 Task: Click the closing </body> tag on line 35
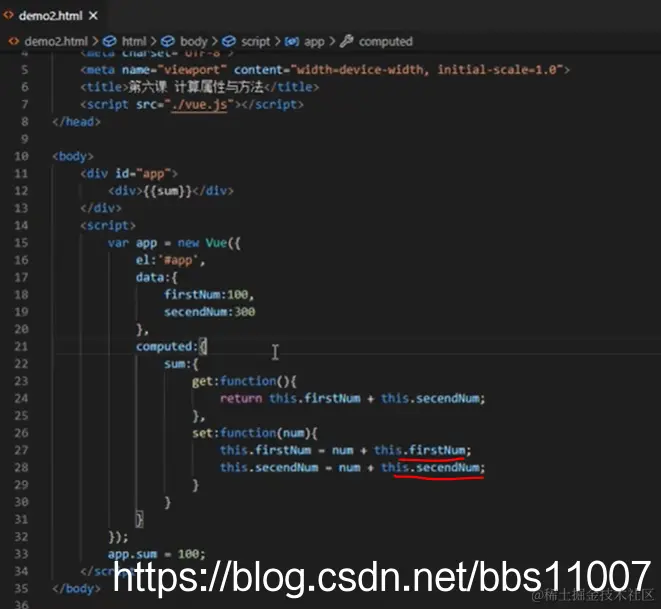click(x=76, y=588)
